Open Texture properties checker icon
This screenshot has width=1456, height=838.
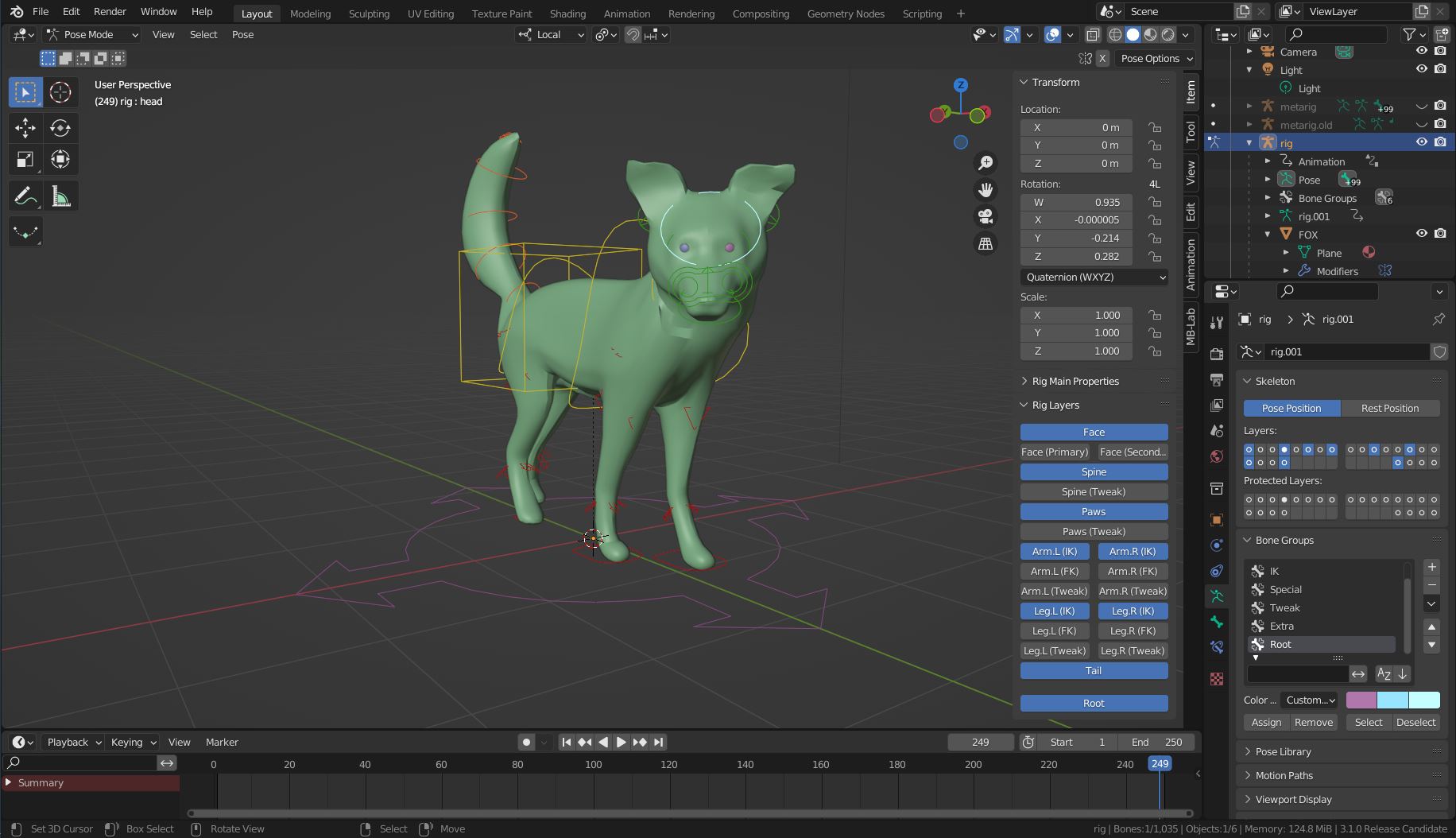click(x=1217, y=678)
